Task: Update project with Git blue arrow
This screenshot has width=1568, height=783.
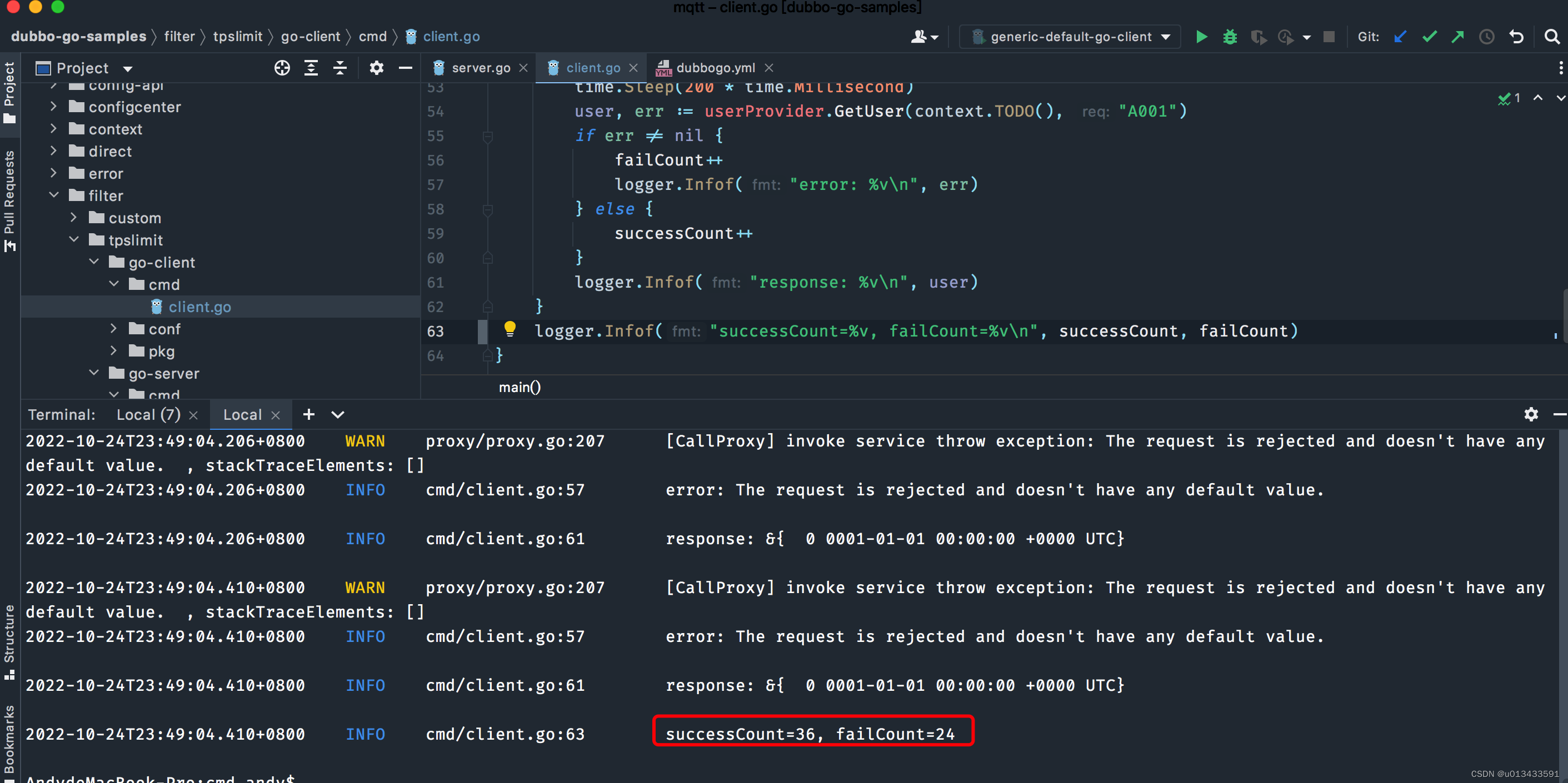Action: point(1400,37)
